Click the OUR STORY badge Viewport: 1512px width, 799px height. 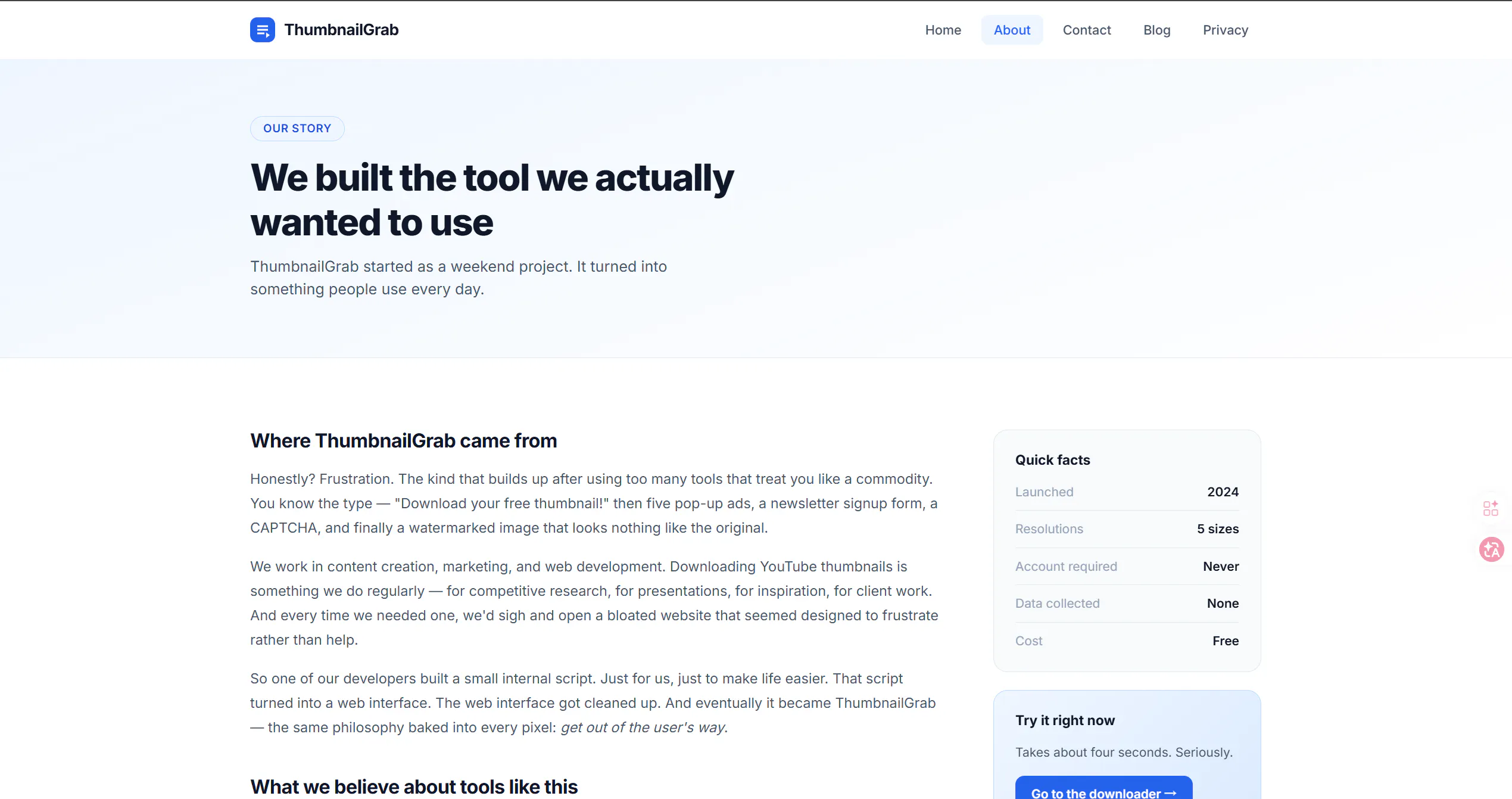coord(297,128)
